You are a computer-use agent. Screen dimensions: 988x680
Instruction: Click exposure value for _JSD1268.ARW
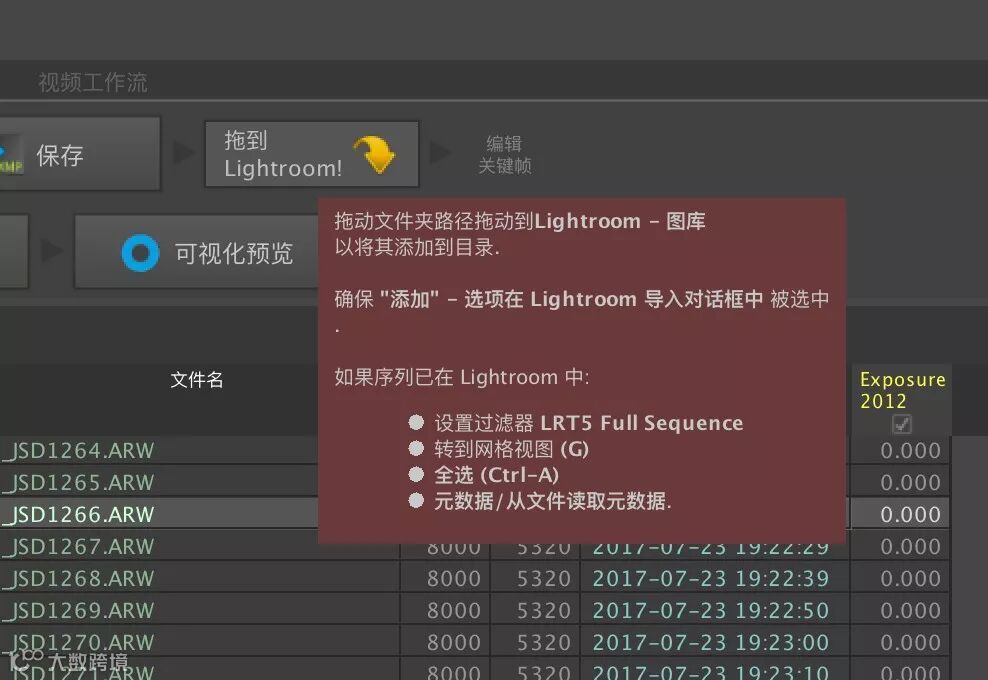tap(910, 579)
